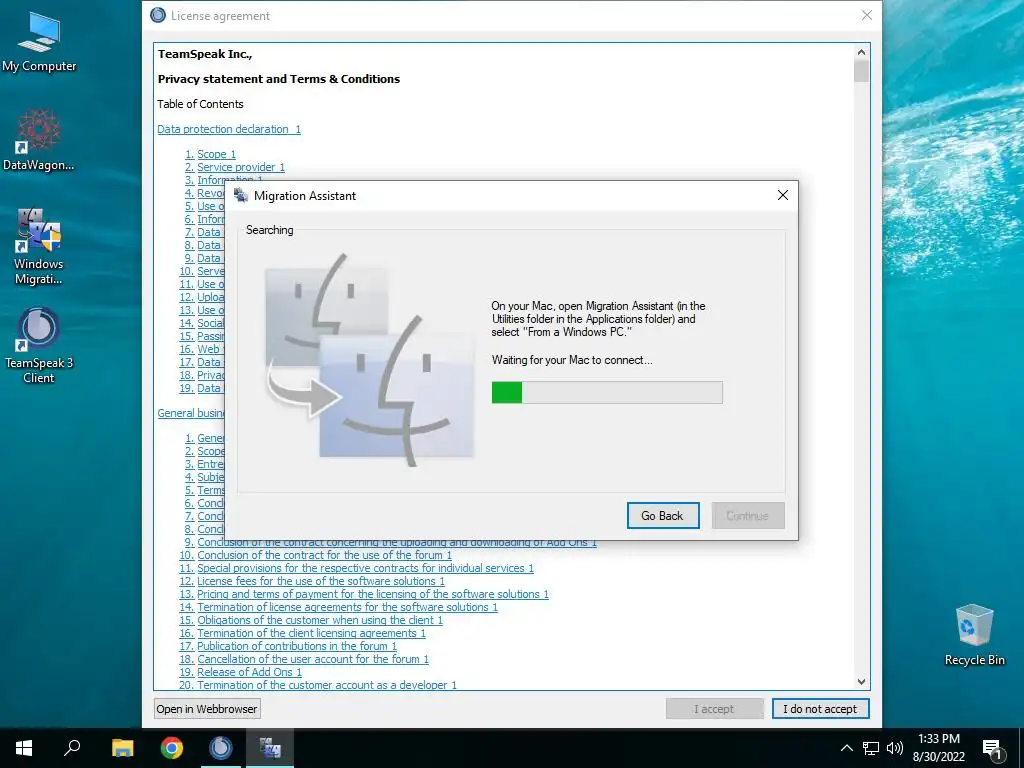Open the Recycle Bin

pos(974,635)
